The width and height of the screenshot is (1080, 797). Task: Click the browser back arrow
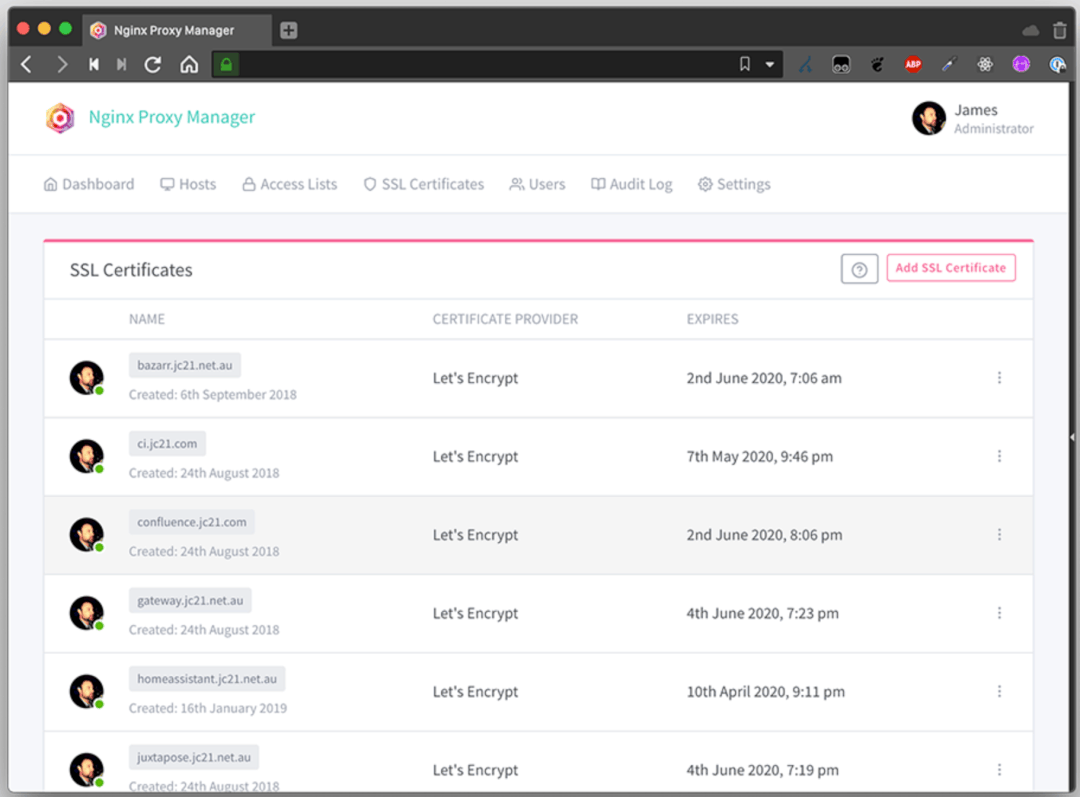tap(27, 65)
